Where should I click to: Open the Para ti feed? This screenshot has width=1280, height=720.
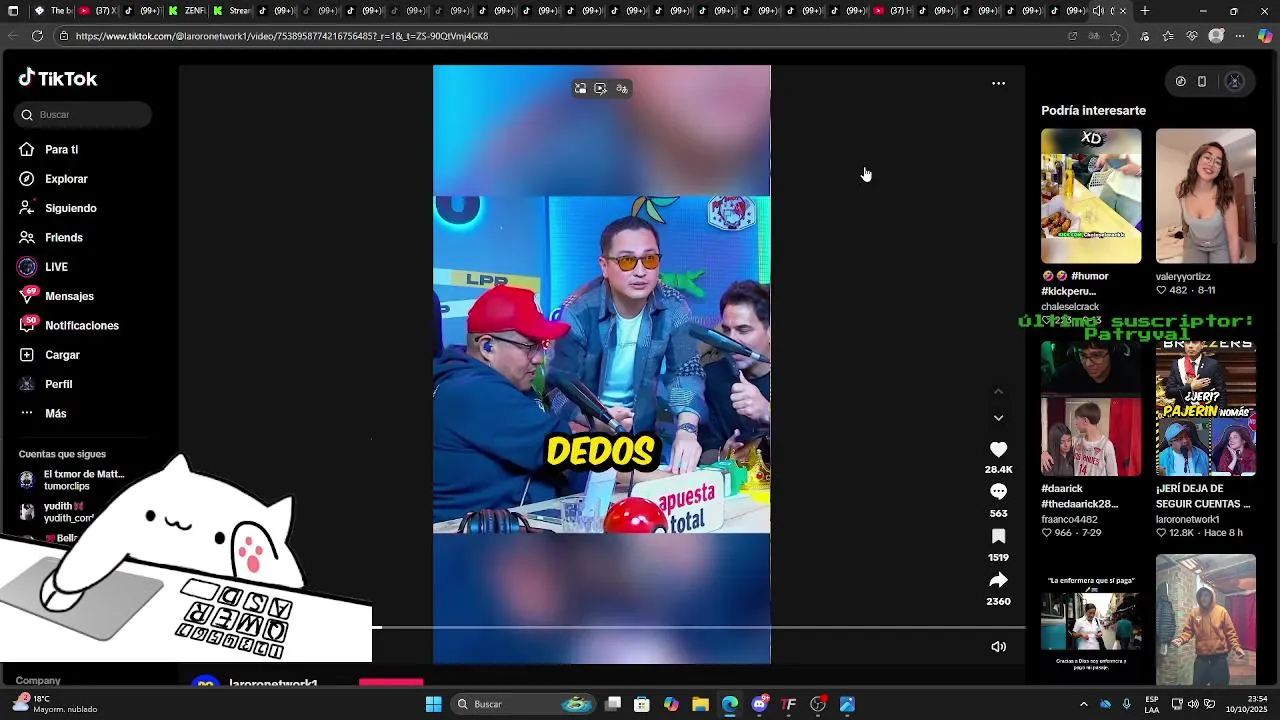click(x=61, y=150)
